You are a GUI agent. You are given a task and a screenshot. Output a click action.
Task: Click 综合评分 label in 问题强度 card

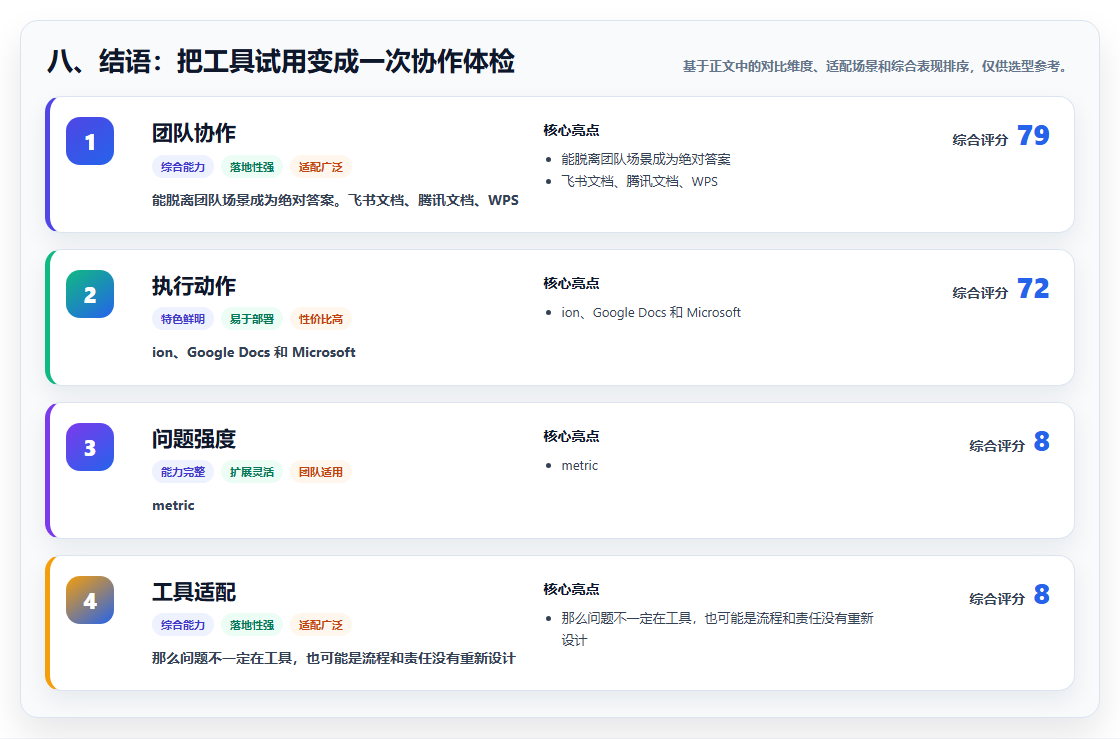pyautogui.click(x=997, y=446)
